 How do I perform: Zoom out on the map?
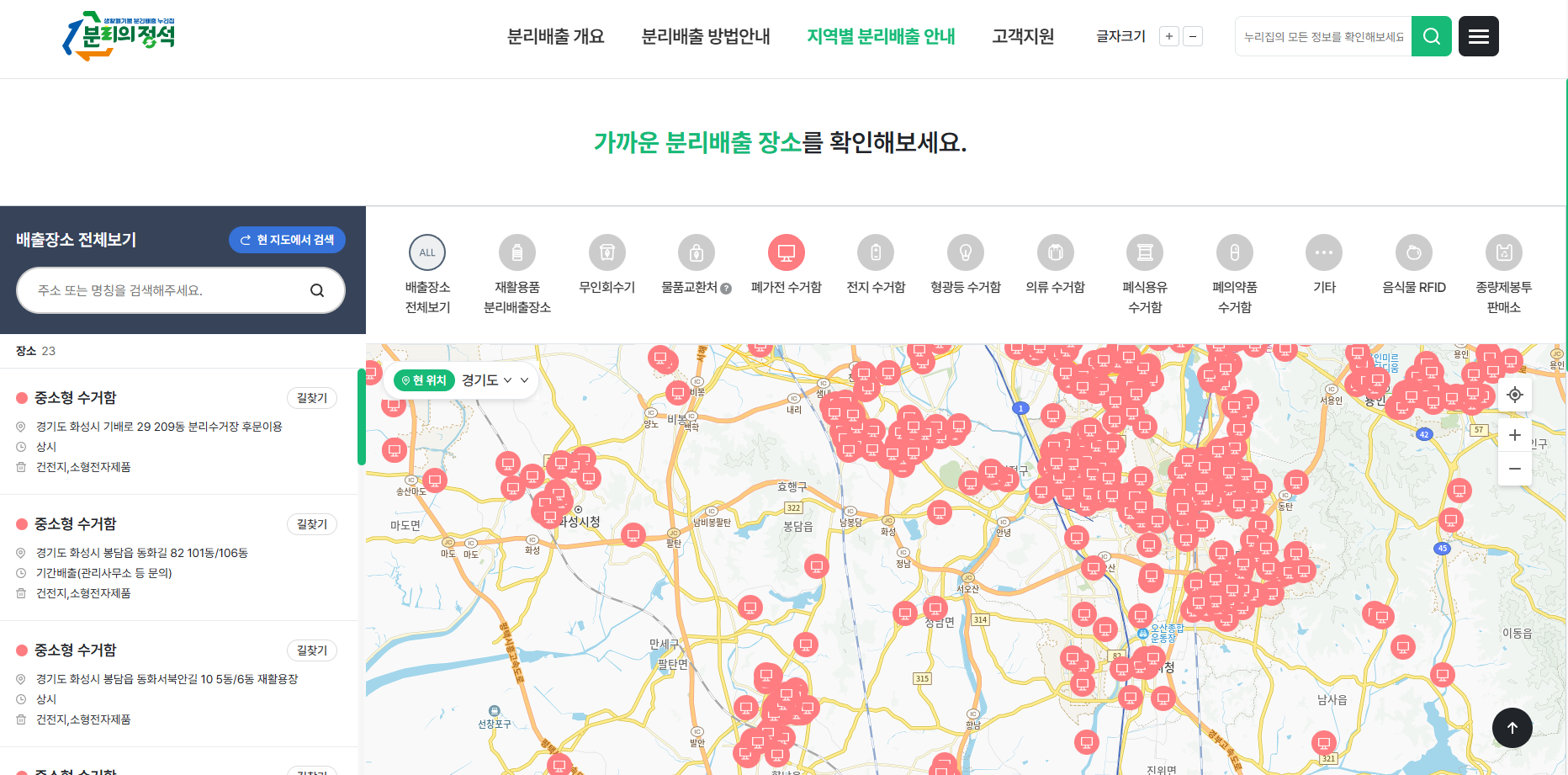tap(1515, 469)
